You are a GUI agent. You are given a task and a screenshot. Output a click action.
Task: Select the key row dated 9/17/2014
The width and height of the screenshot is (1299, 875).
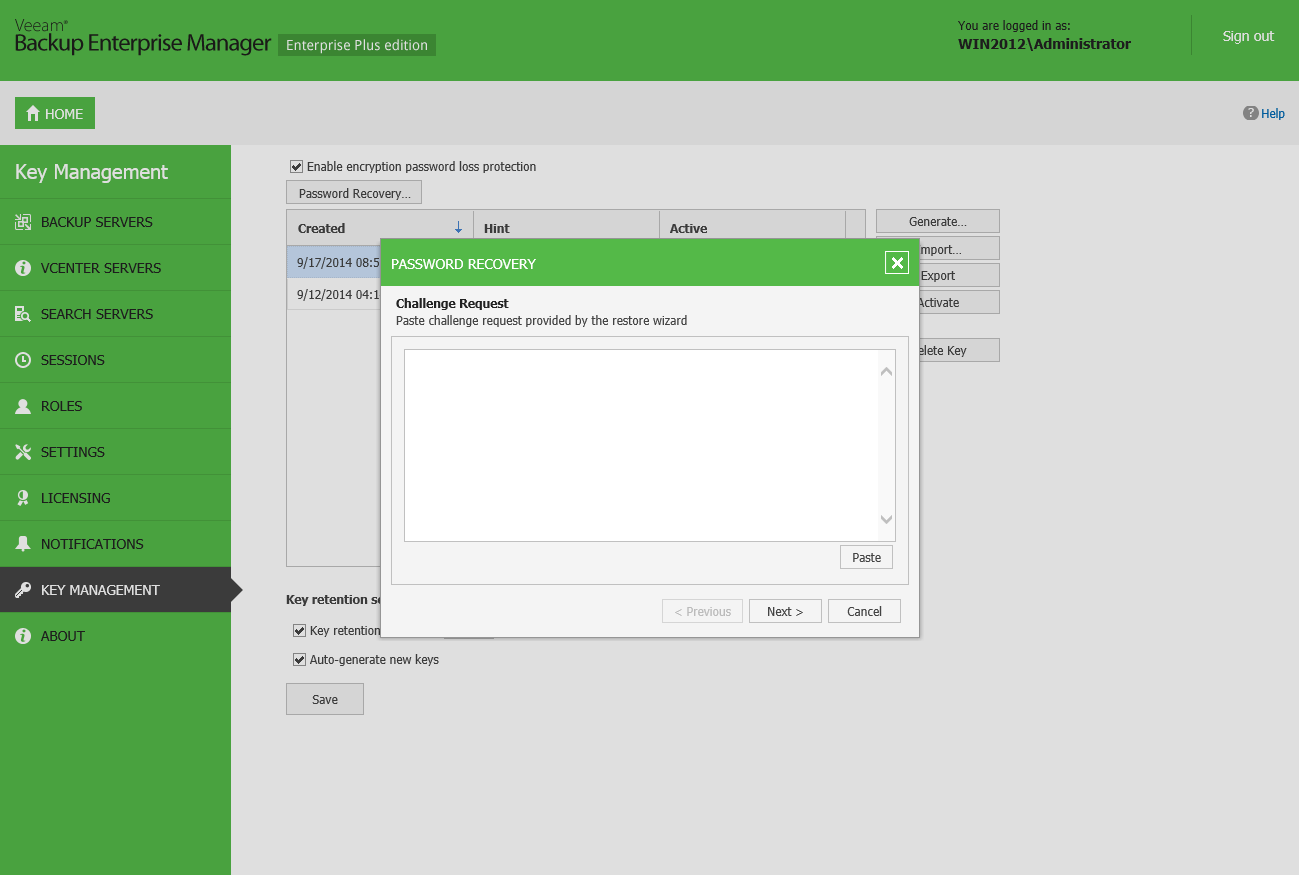pos(334,262)
